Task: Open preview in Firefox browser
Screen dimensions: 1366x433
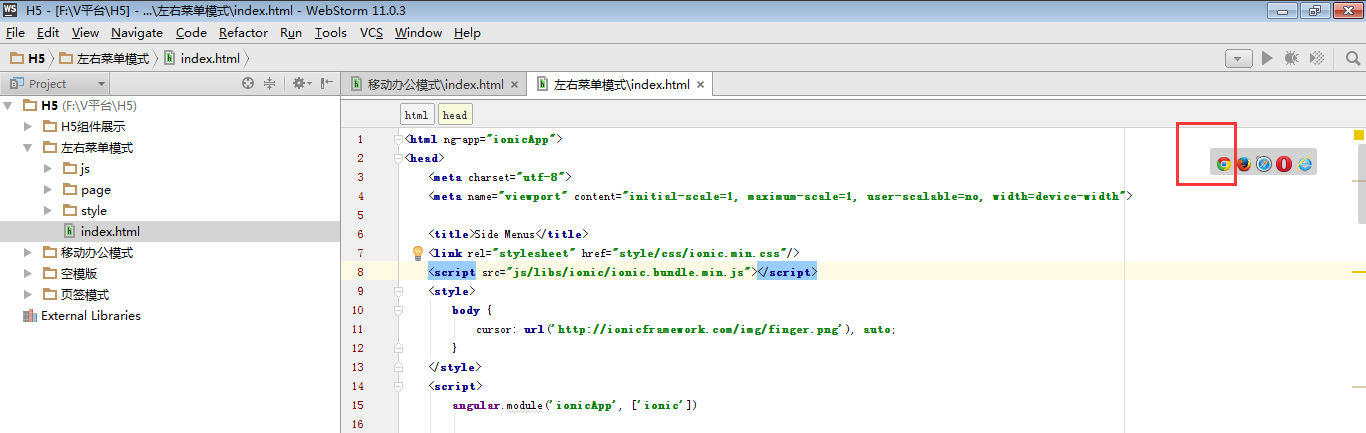Action: 1244,164
